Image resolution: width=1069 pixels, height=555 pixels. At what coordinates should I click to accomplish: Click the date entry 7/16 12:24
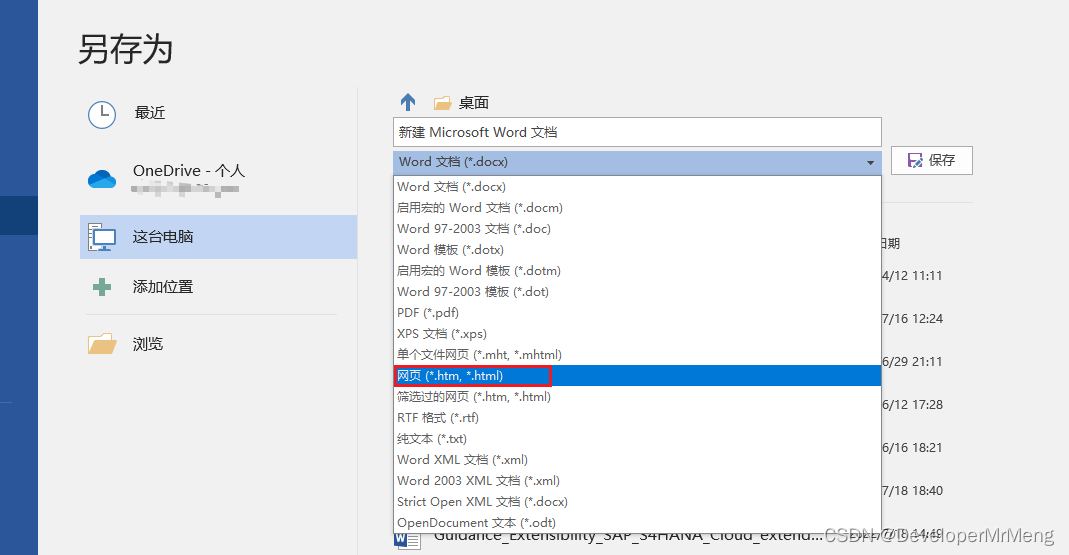click(x=912, y=319)
